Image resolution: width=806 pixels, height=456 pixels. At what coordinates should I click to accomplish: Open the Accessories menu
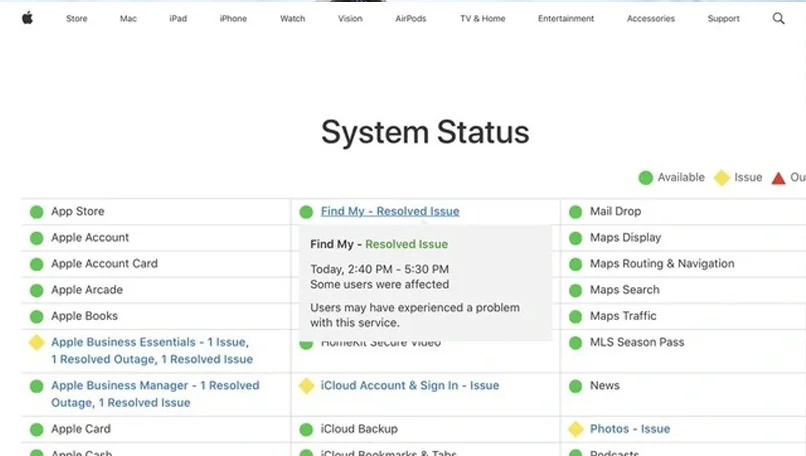coord(651,19)
